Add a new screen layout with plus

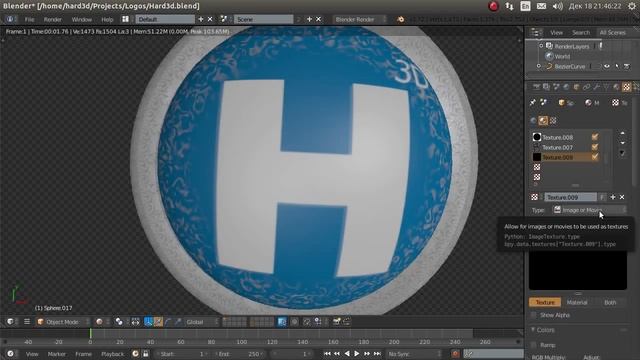[200, 19]
